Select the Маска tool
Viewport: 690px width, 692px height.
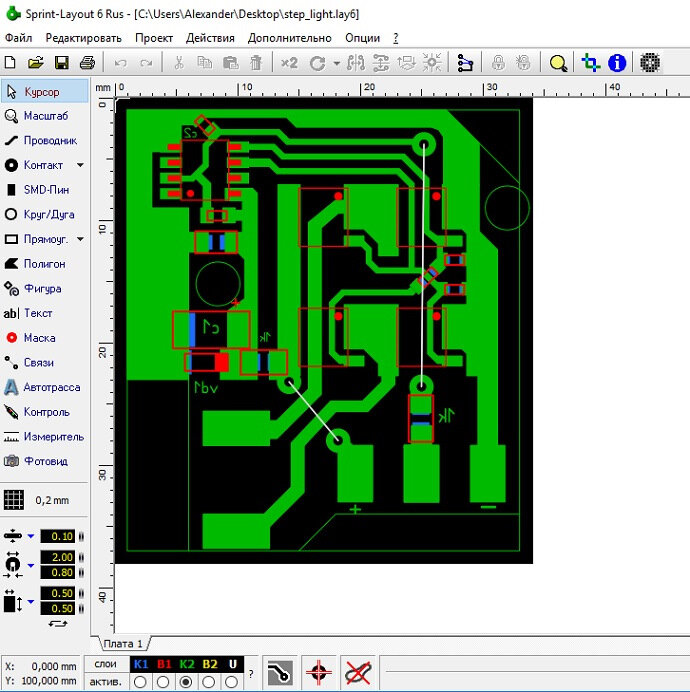point(45,338)
